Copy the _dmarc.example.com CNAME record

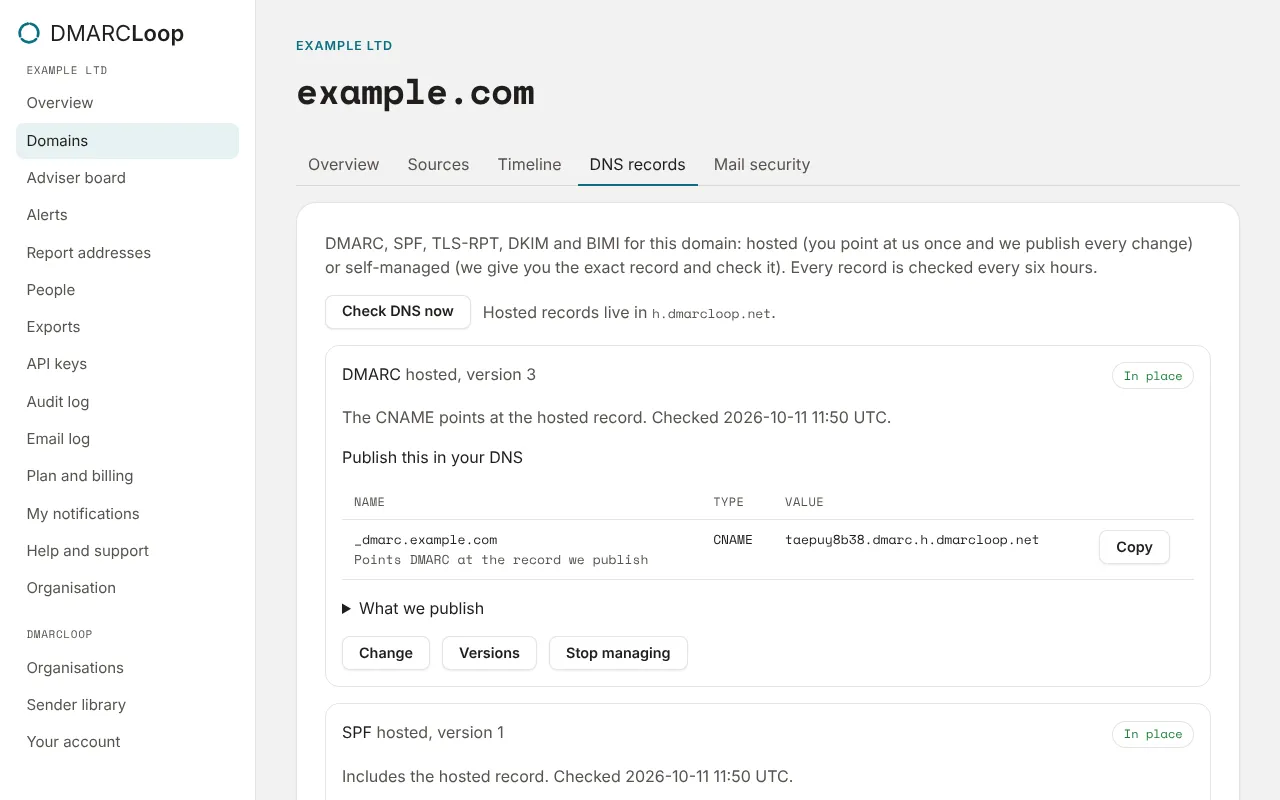coord(1134,547)
